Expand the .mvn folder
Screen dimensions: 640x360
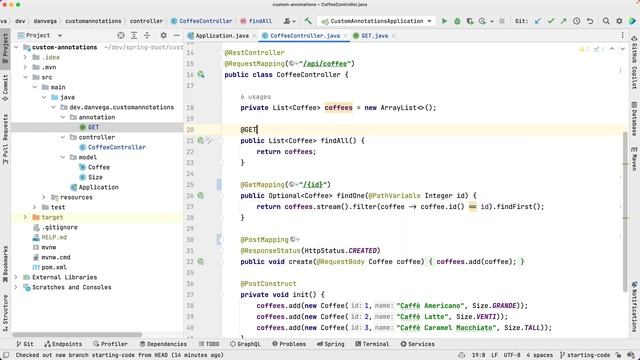25,67
